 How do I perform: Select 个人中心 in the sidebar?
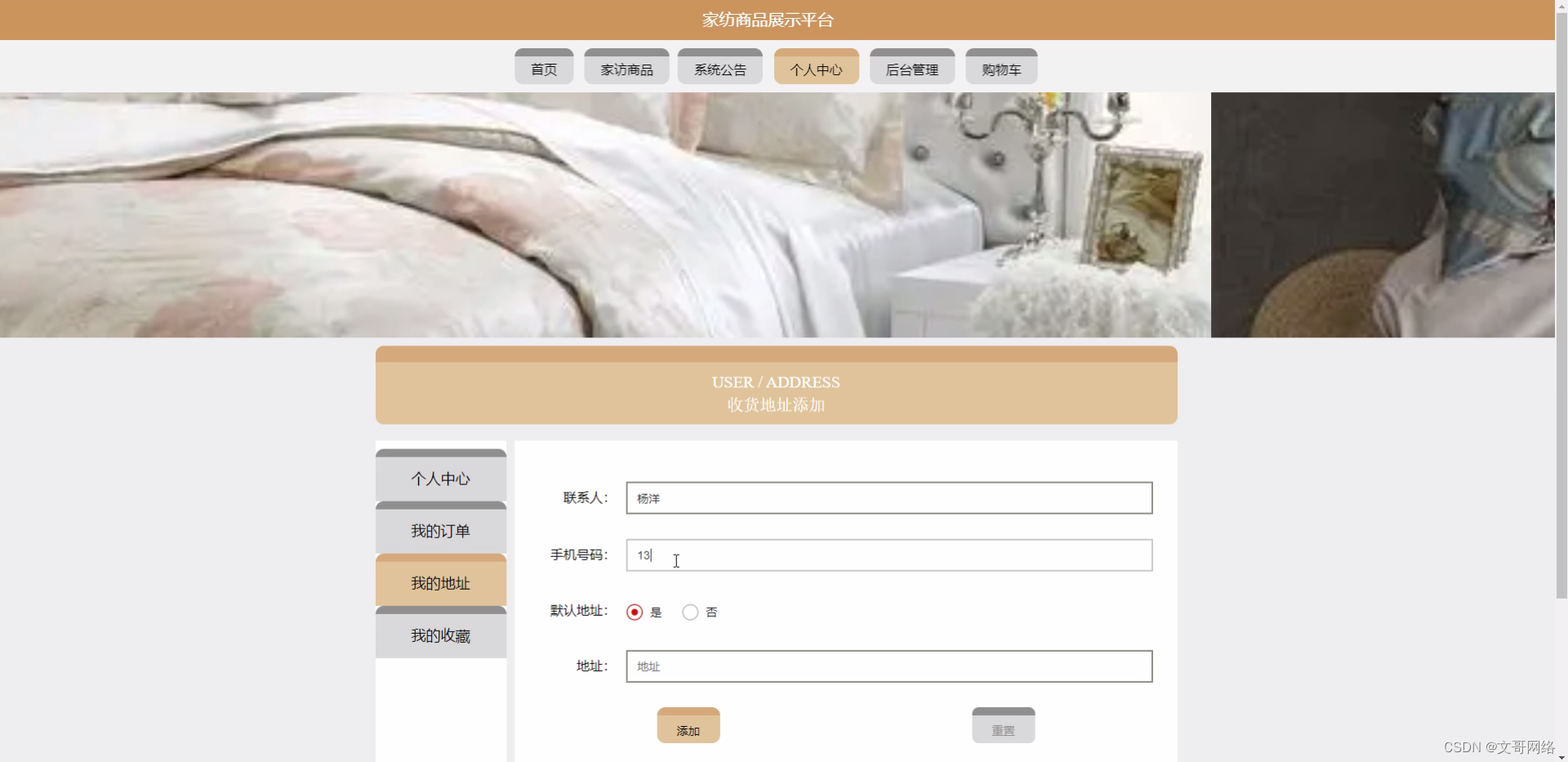440,479
